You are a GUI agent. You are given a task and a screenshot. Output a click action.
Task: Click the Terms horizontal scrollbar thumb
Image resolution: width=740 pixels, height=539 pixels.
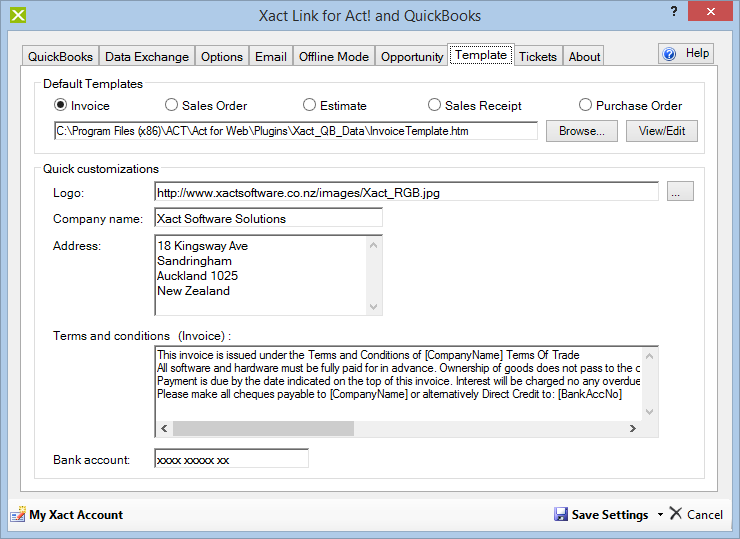click(263, 429)
